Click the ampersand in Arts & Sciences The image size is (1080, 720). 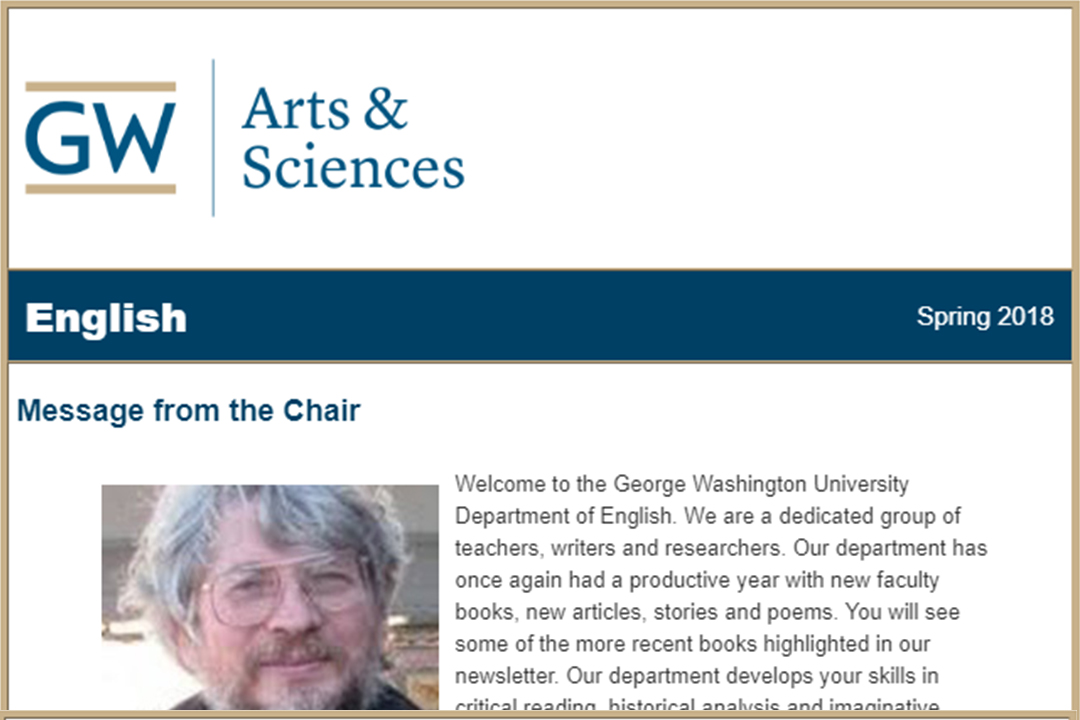pos(386,108)
